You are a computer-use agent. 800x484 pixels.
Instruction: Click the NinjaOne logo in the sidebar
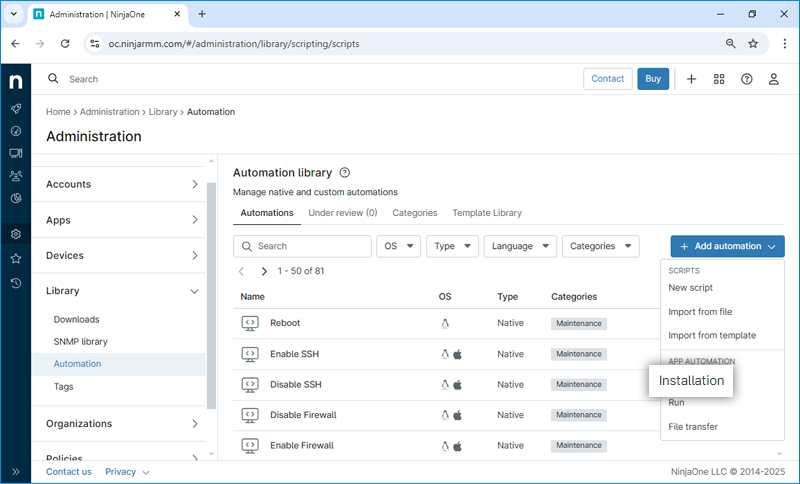point(15,79)
